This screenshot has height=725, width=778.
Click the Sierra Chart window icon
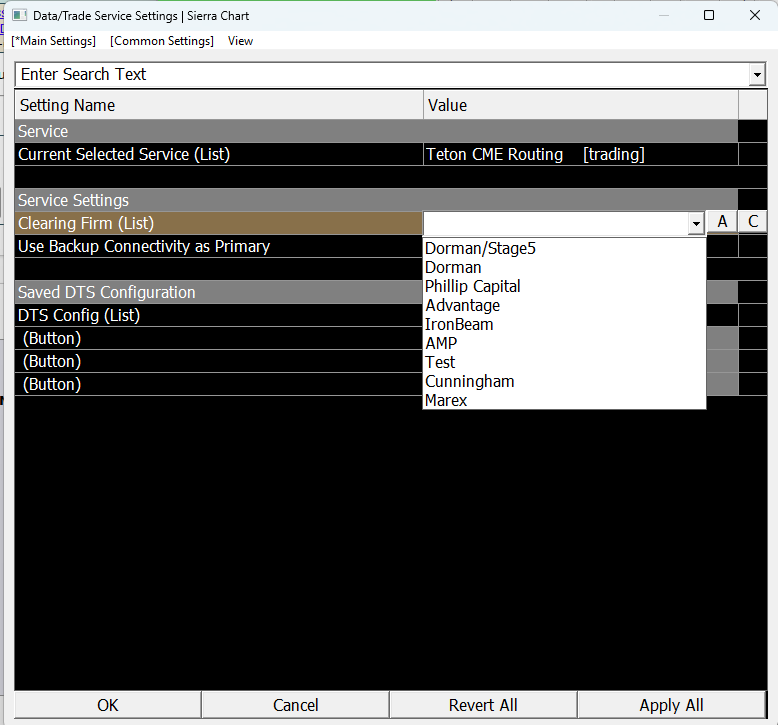[20, 15]
